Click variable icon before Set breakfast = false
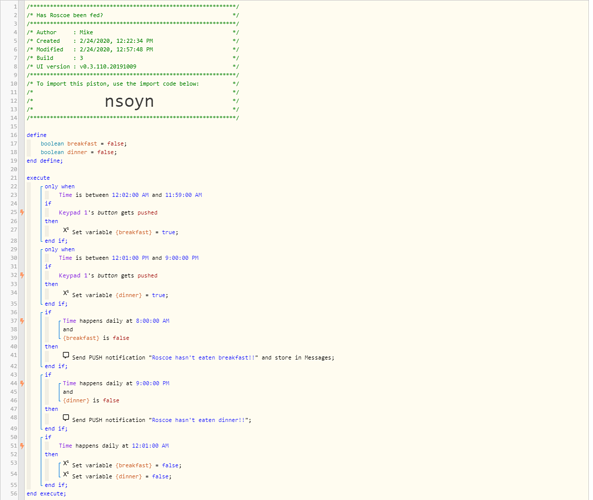Screen dimensions: 593x500 66,463
